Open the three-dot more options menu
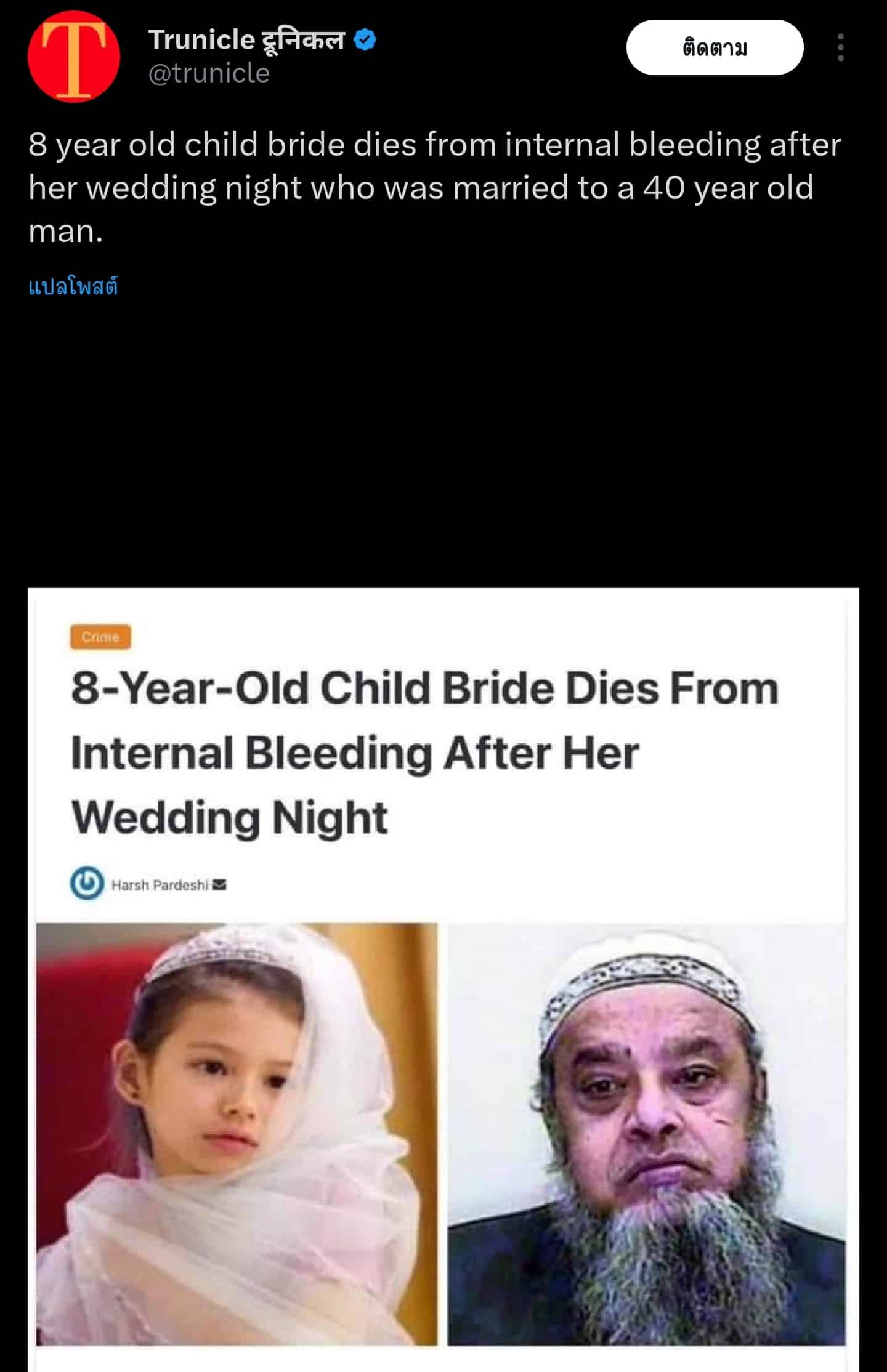Image resolution: width=887 pixels, height=1372 pixels. coord(841,47)
